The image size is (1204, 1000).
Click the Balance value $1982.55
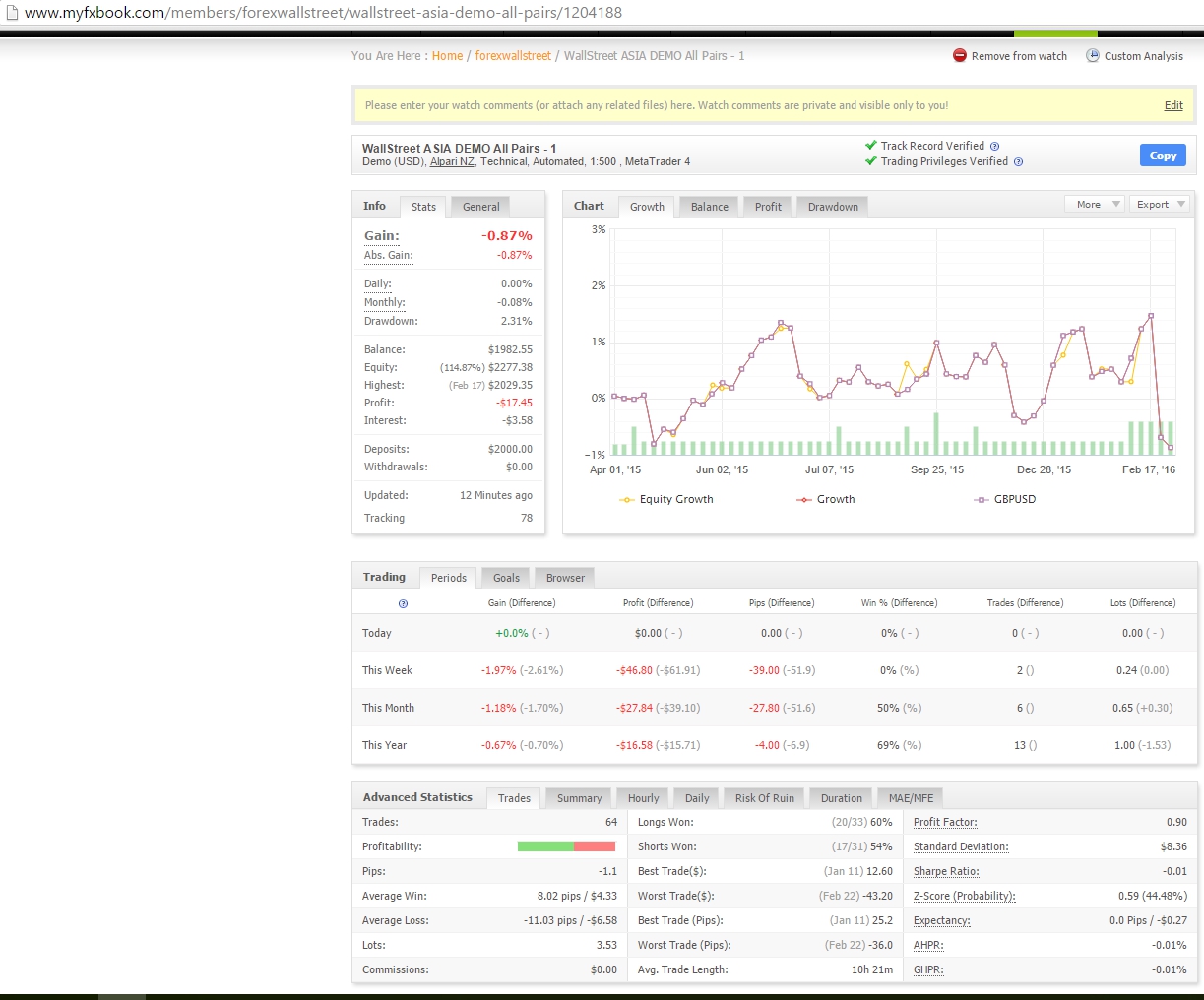pyautogui.click(x=510, y=349)
